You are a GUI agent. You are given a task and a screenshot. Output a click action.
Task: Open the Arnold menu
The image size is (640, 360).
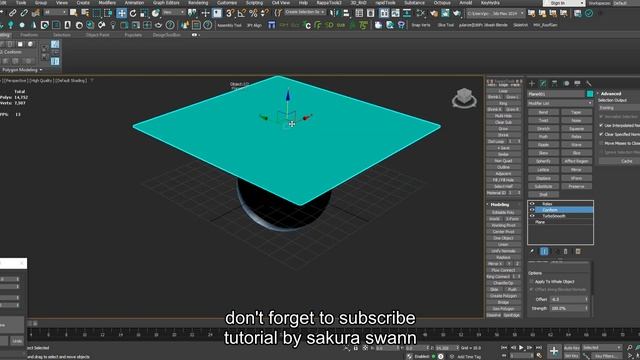(x=466, y=3)
